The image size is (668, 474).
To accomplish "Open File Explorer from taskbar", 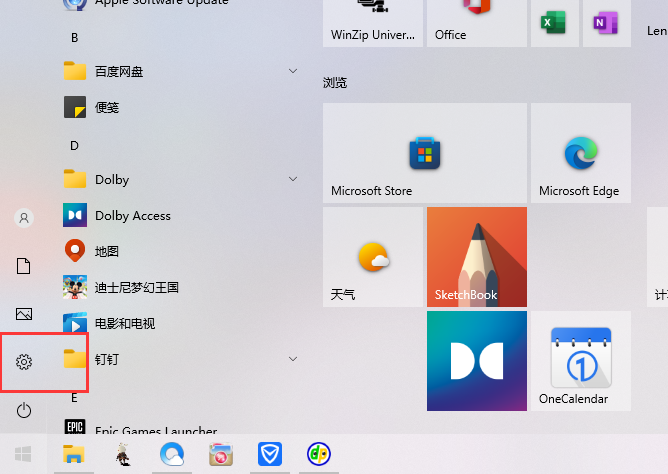I will pyautogui.click(x=74, y=454).
